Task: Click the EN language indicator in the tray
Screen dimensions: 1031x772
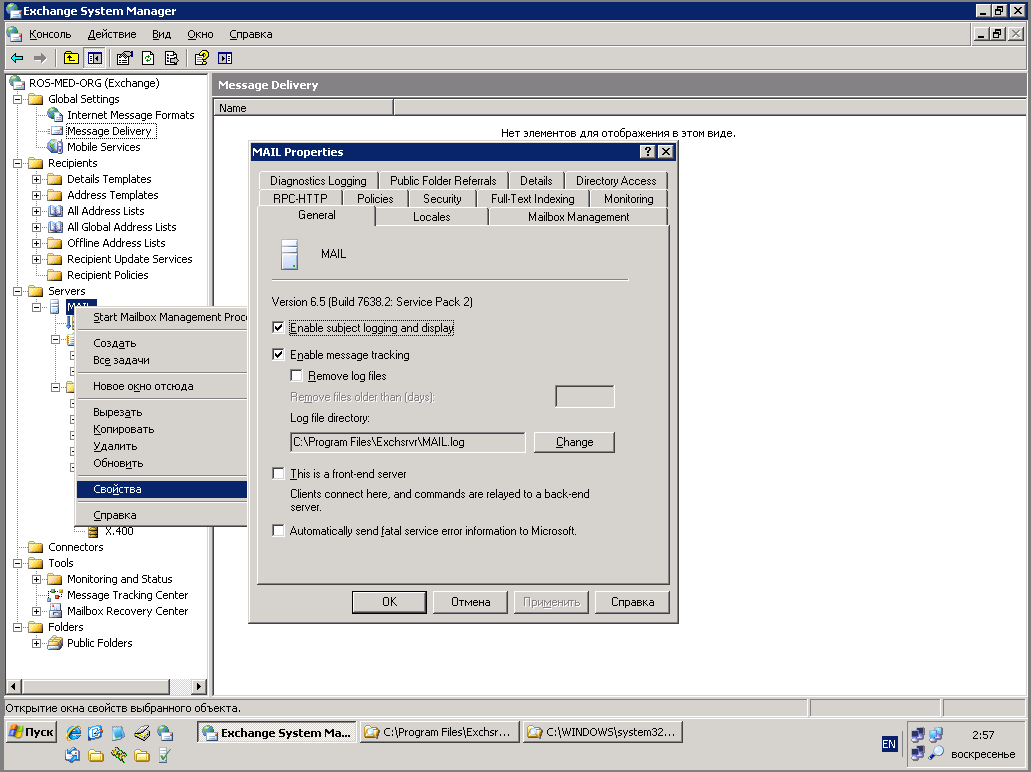Action: pyautogui.click(x=889, y=744)
